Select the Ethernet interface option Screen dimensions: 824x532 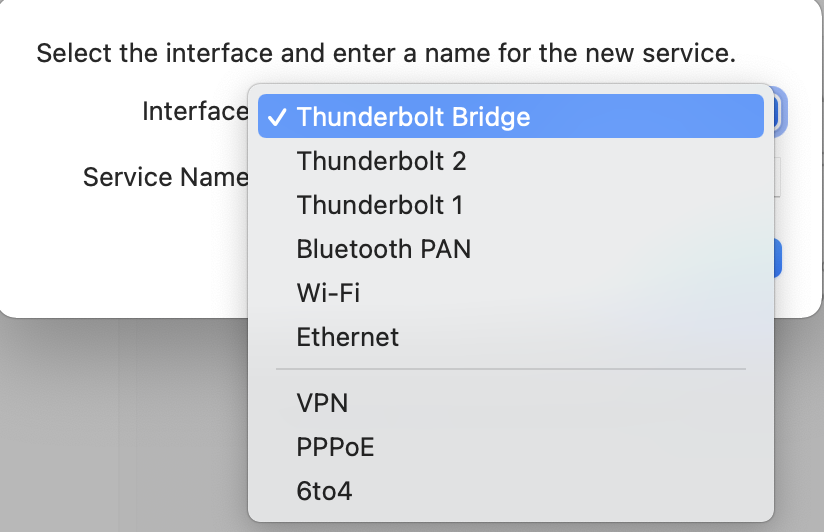point(347,337)
